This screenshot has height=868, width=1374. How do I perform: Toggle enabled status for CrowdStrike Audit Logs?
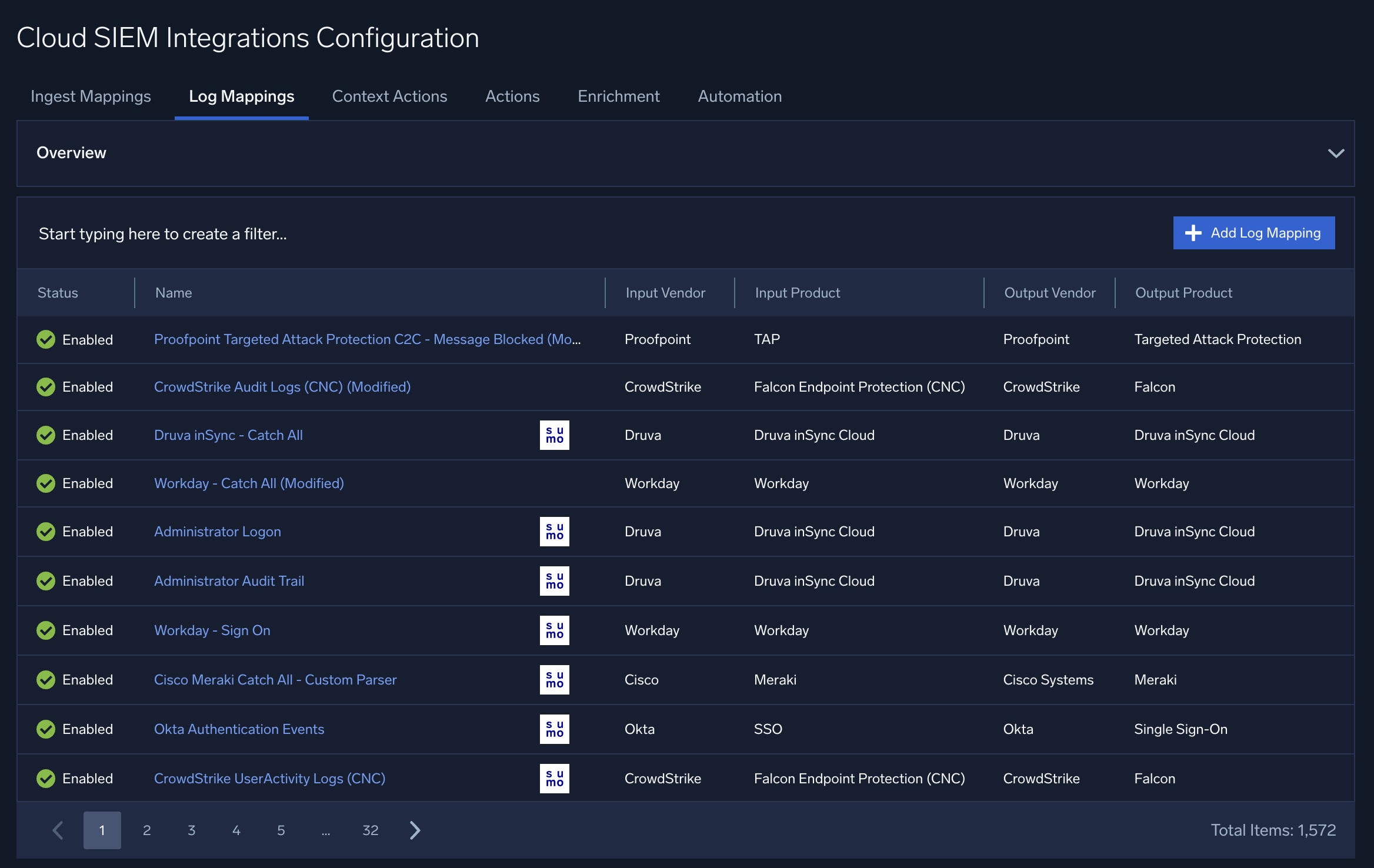[46, 386]
